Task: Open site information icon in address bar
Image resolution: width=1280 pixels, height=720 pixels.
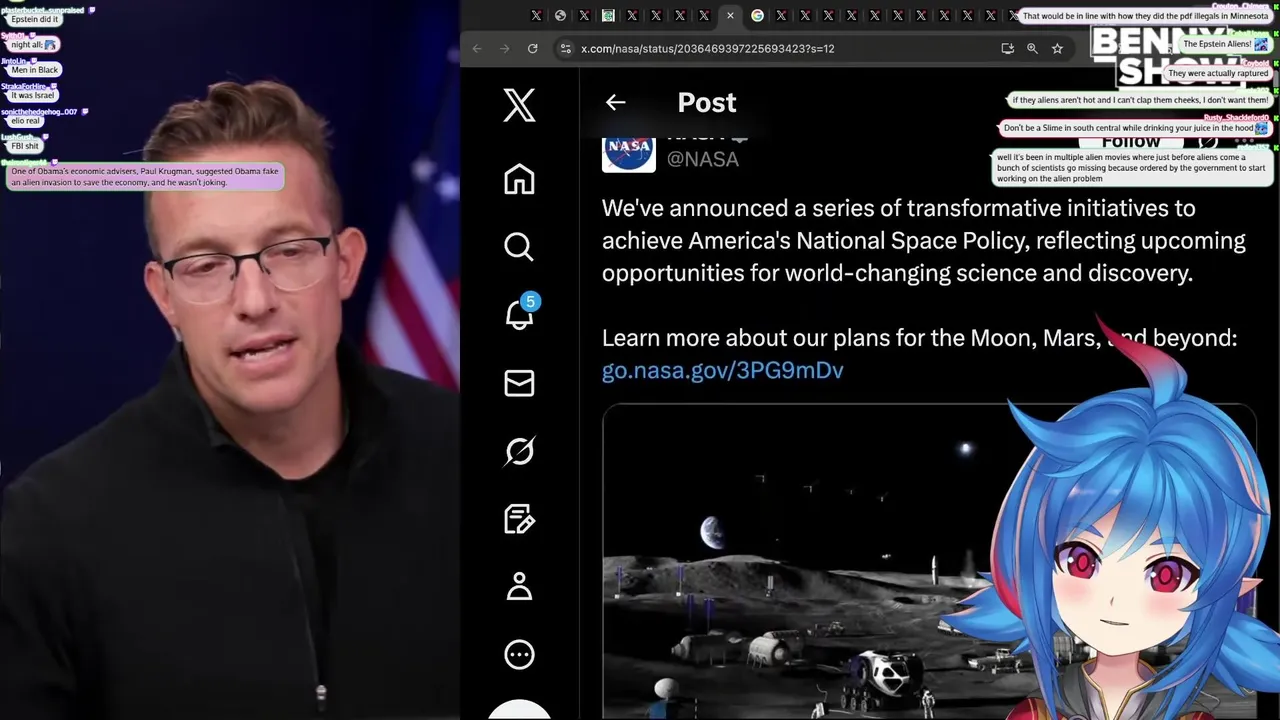Action: click(x=565, y=48)
